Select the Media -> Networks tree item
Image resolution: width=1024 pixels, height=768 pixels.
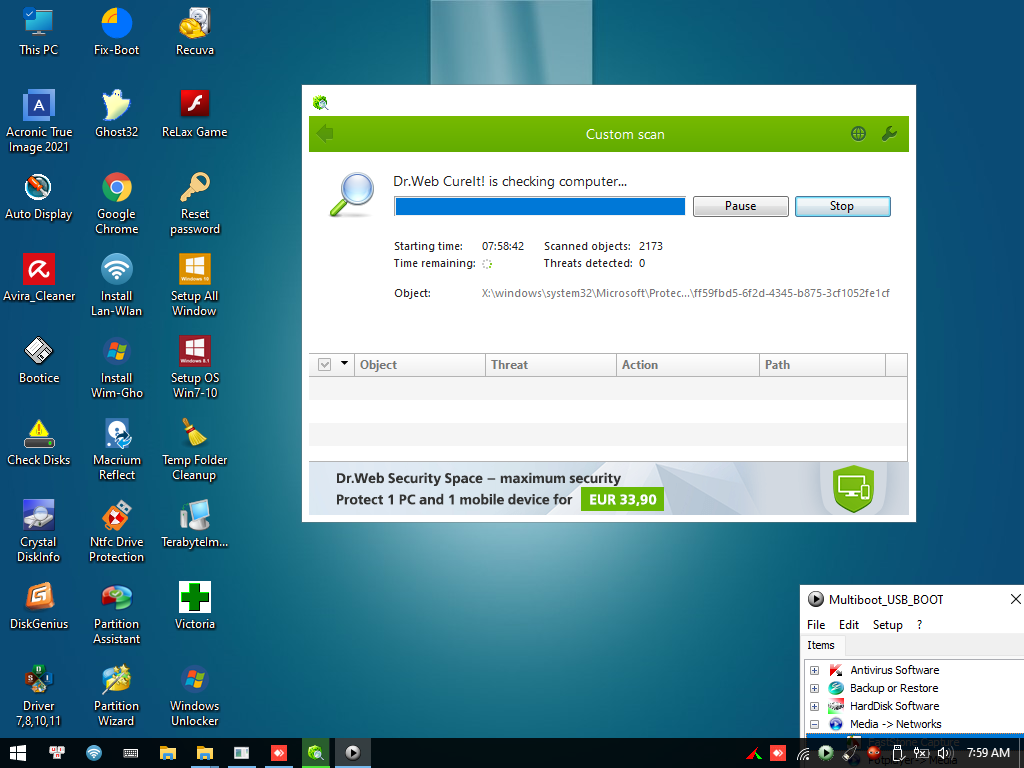[x=895, y=724]
